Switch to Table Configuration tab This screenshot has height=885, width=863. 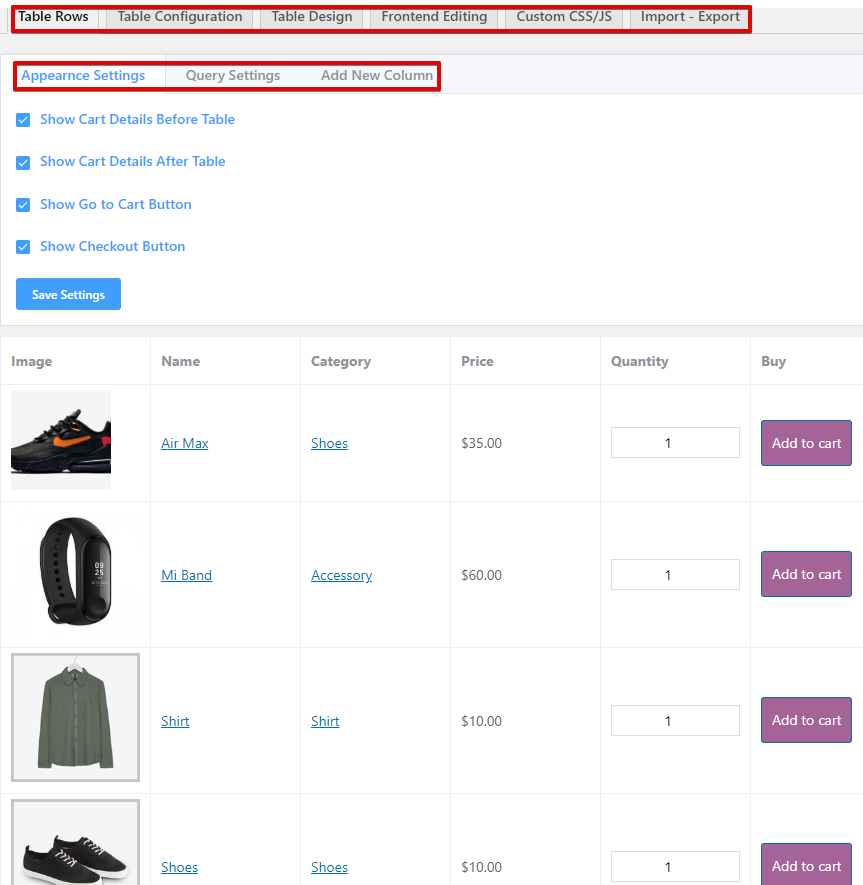pyautogui.click(x=180, y=17)
